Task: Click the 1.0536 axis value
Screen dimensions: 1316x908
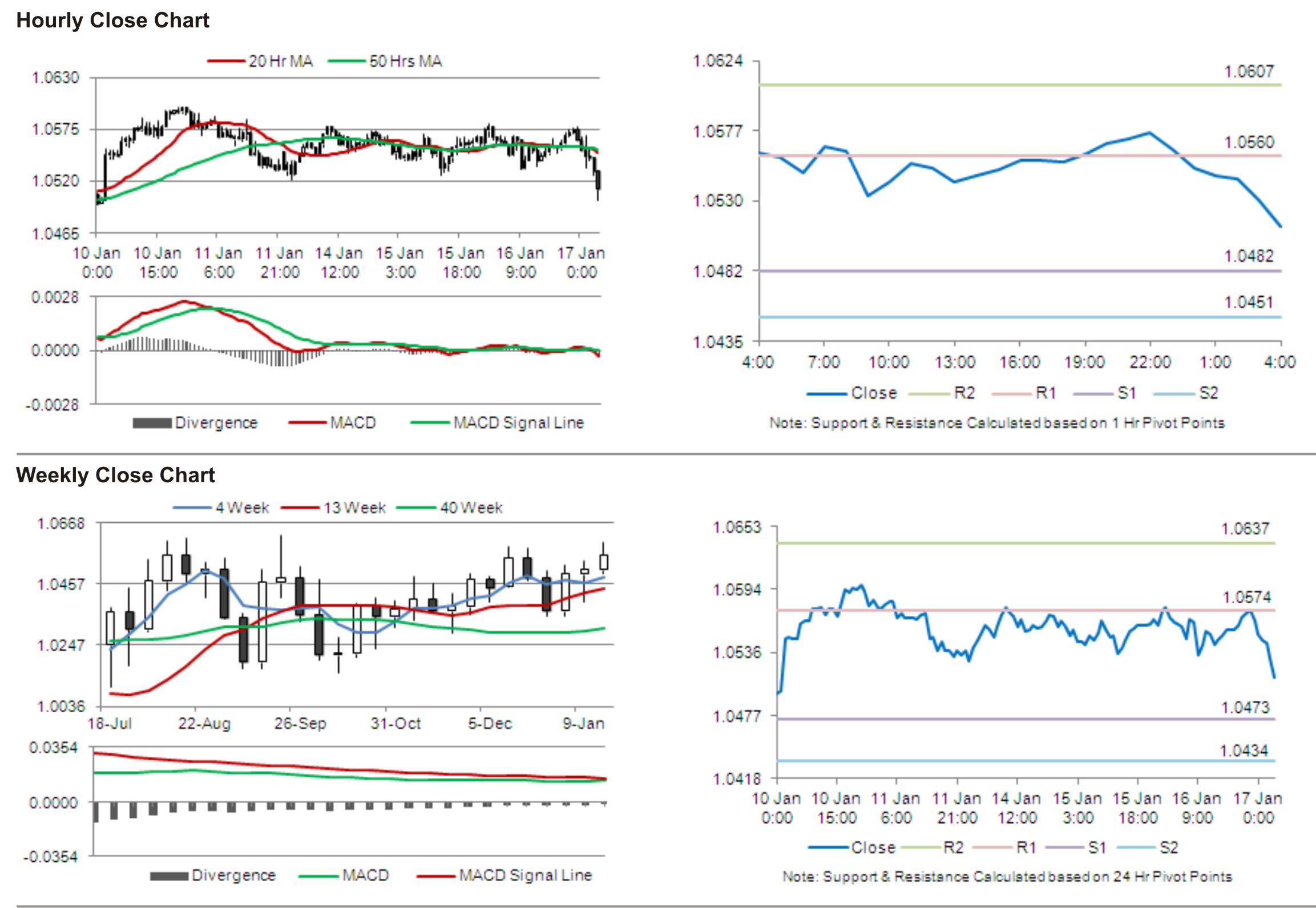Action: click(x=737, y=652)
